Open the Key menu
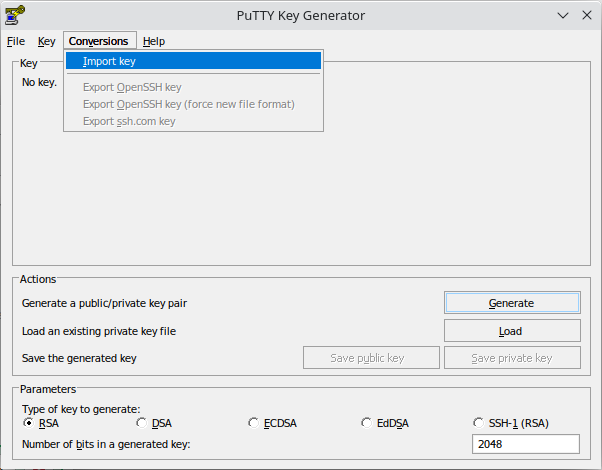 (x=46, y=41)
